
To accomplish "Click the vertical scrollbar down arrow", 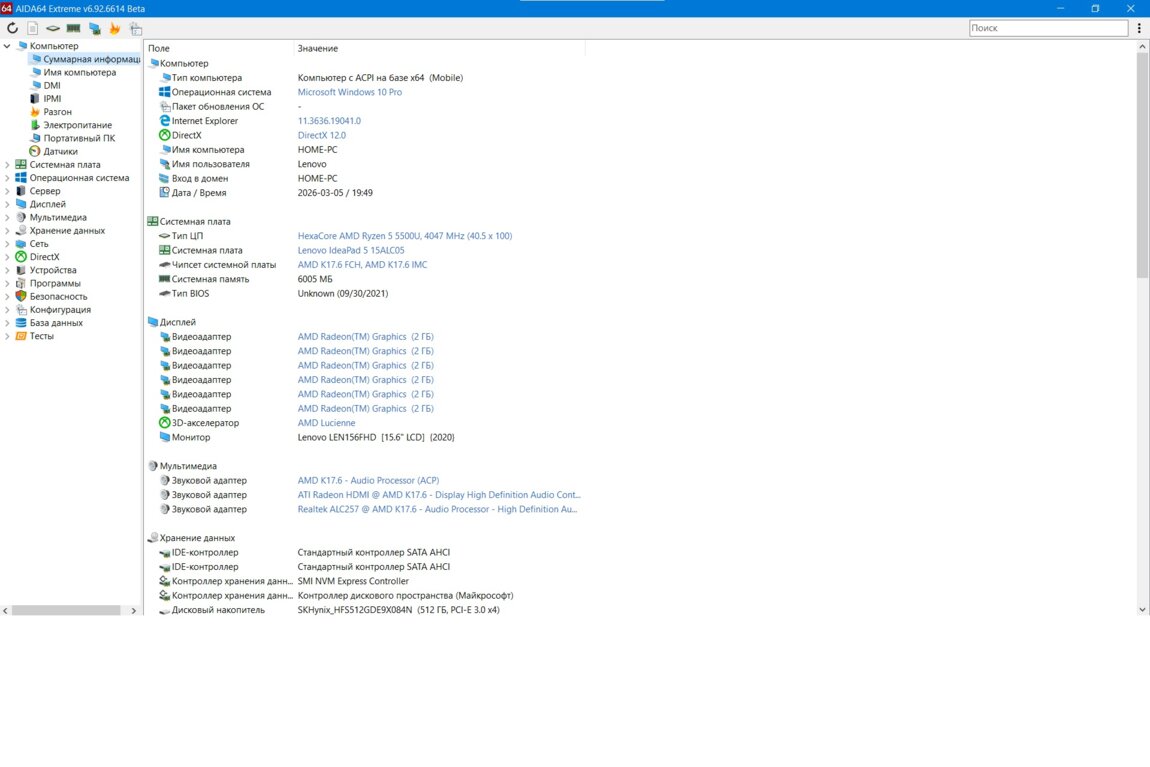I will point(1143,609).
